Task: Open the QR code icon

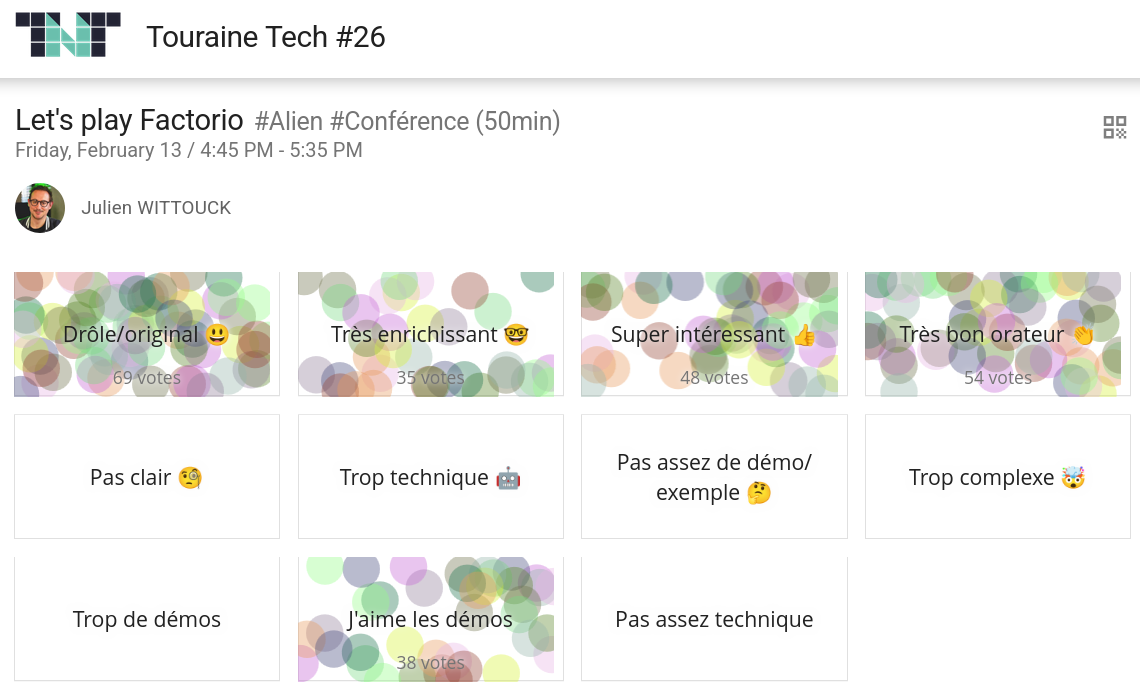Action: pyautogui.click(x=1114, y=127)
